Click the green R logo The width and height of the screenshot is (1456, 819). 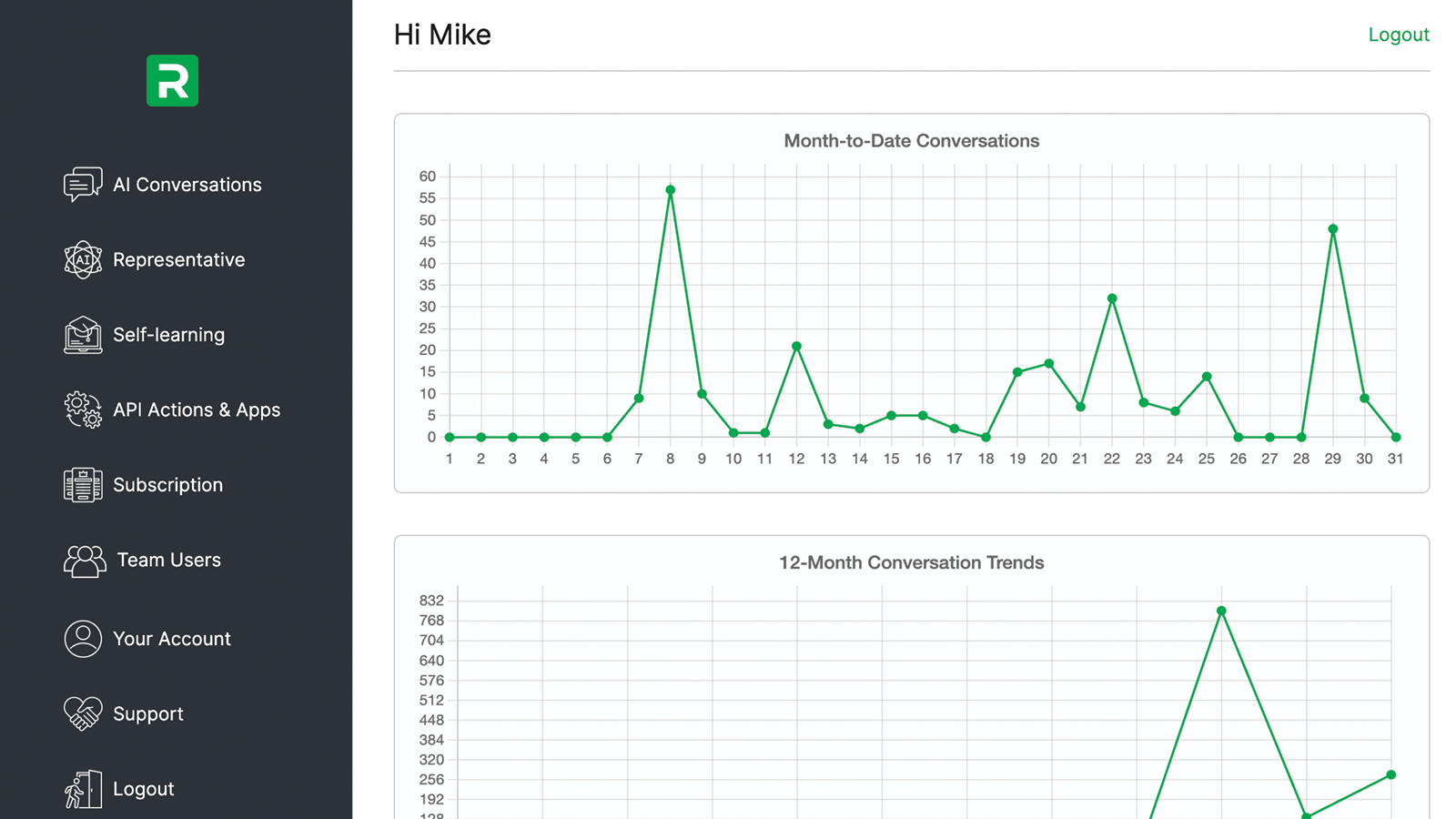pyautogui.click(x=172, y=81)
